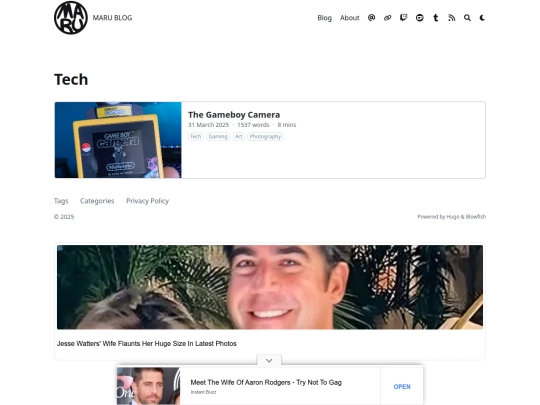Click the 31 March 2025 date text
Viewport: 540px width, 405px height.
[x=208, y=125]
